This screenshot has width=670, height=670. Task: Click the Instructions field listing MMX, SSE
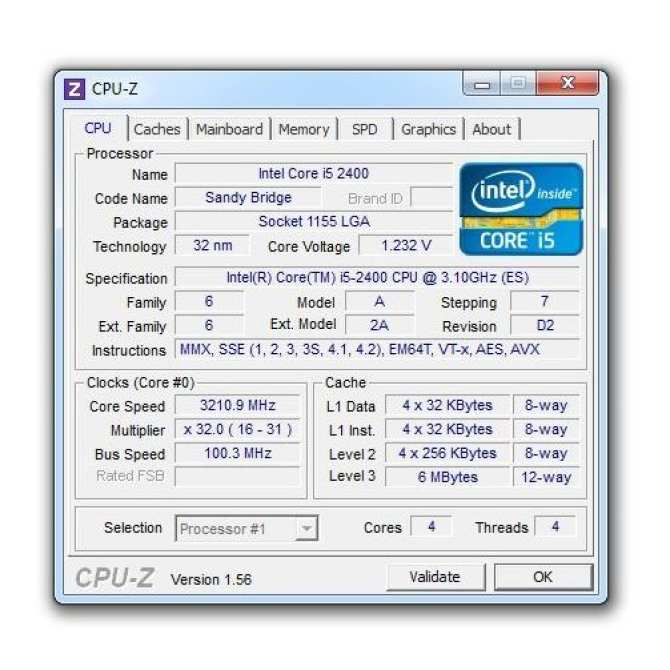377,350
